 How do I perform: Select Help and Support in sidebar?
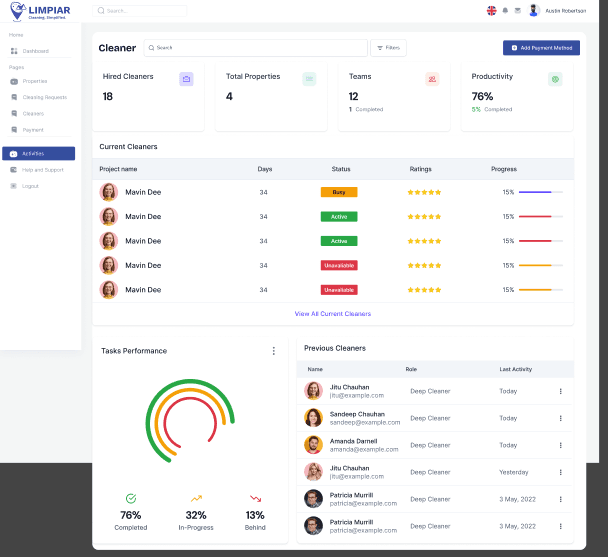pyautogui.click(x=41, y=170)
